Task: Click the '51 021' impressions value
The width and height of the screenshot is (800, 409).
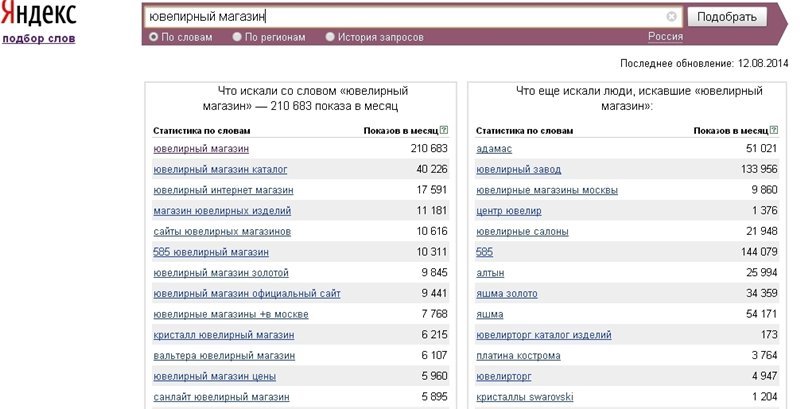Action: click(762, 148)
